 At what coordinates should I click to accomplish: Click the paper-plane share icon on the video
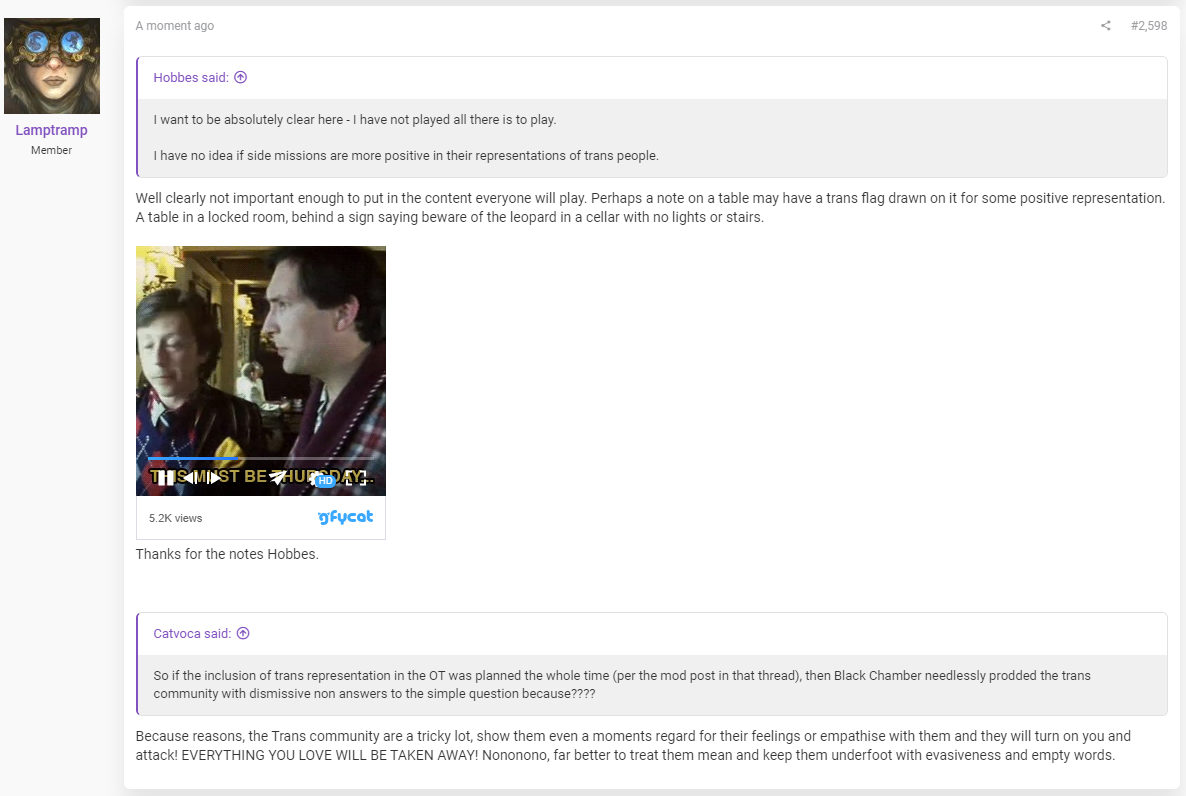pos(278,477)
